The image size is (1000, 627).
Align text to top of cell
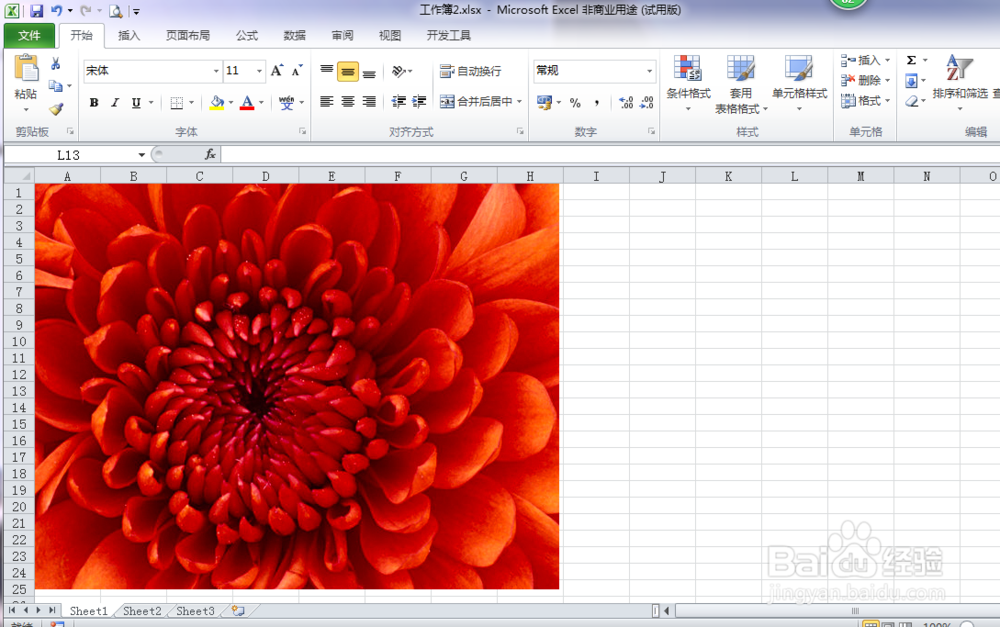(327, 71)
